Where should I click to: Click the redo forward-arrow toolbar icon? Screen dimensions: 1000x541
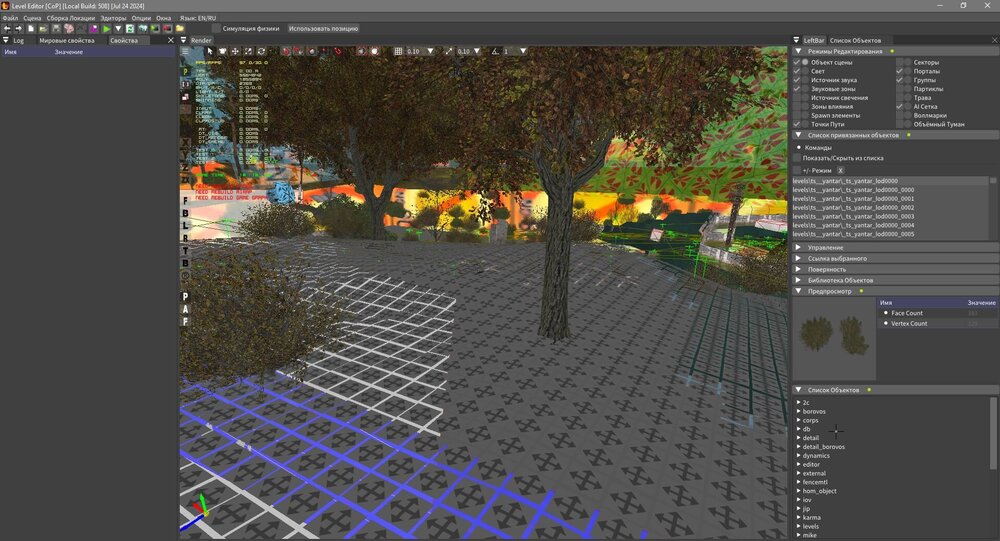point(18,29)
